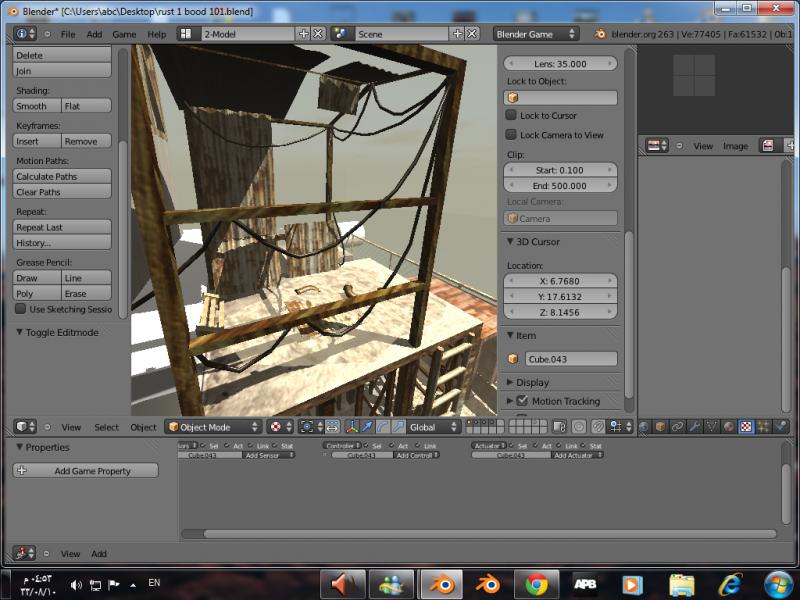
Task: Delete the current scene with X icon
Action: point(473,33)
